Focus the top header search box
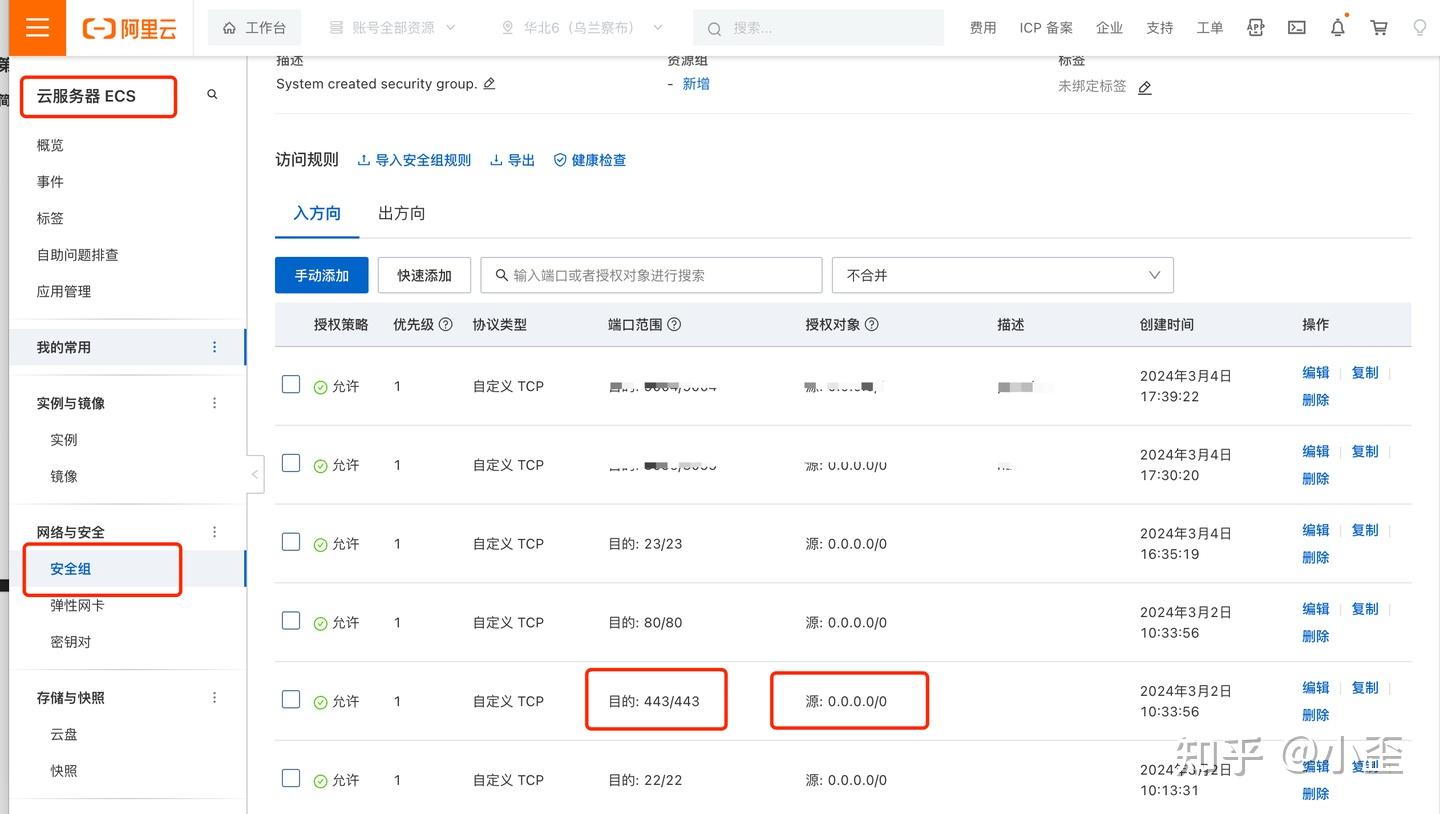The width and height of the screenshot is (1440, 814). (x=819, y=28)
